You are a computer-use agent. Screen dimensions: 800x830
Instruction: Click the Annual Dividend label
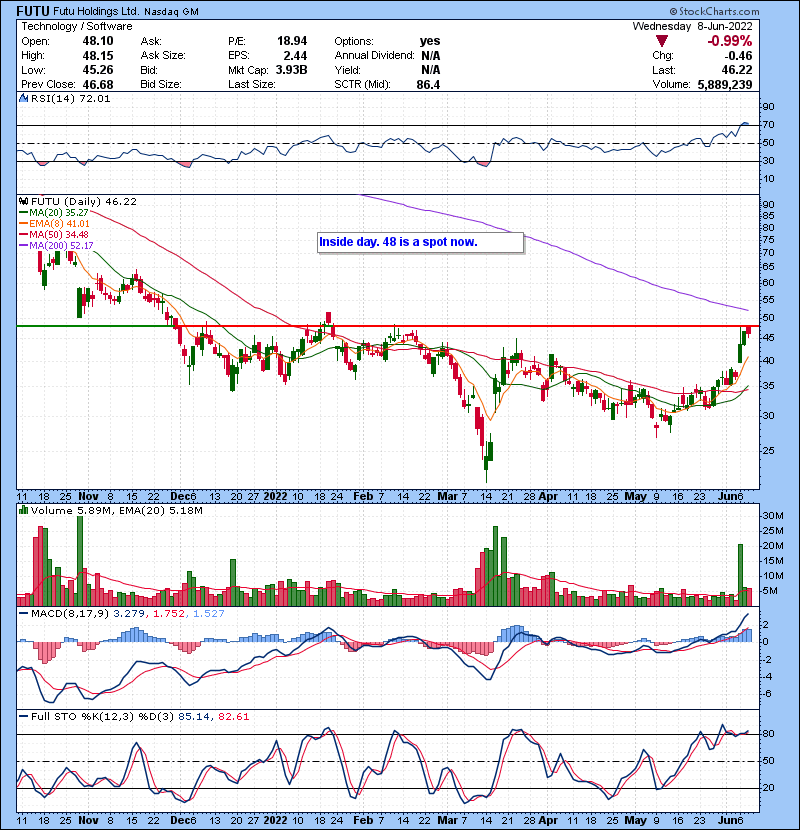point(374,56)
